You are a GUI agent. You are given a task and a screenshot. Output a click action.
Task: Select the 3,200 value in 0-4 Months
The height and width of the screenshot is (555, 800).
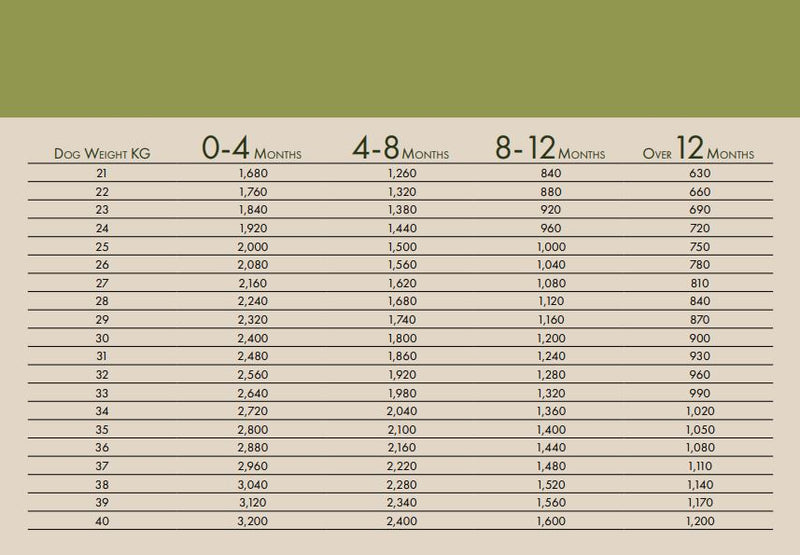(x=252, y=523)
